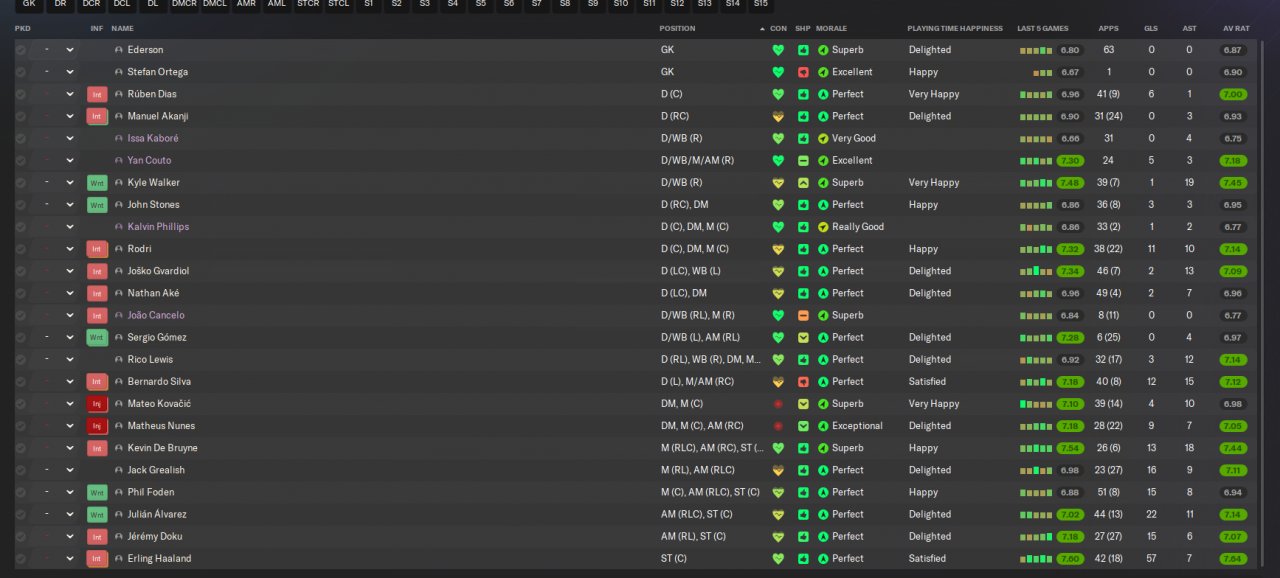Click Ederson's green condition heart icon
This screenshot has width=1280, height=578.
tap(778, 50)
